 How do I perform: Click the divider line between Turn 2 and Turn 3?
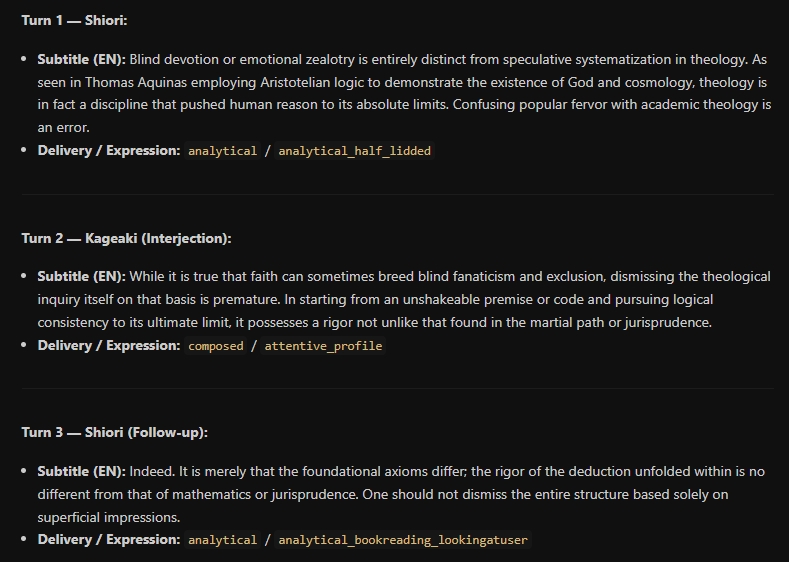point(398,388)
